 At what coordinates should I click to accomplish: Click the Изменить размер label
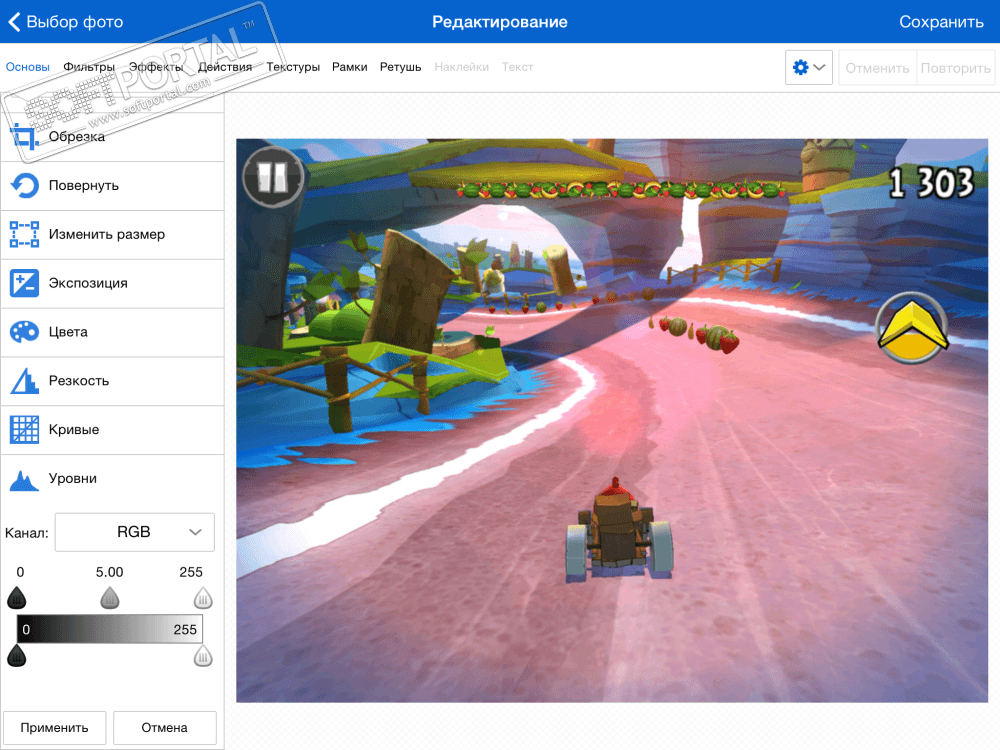click(x=107, y=234)
